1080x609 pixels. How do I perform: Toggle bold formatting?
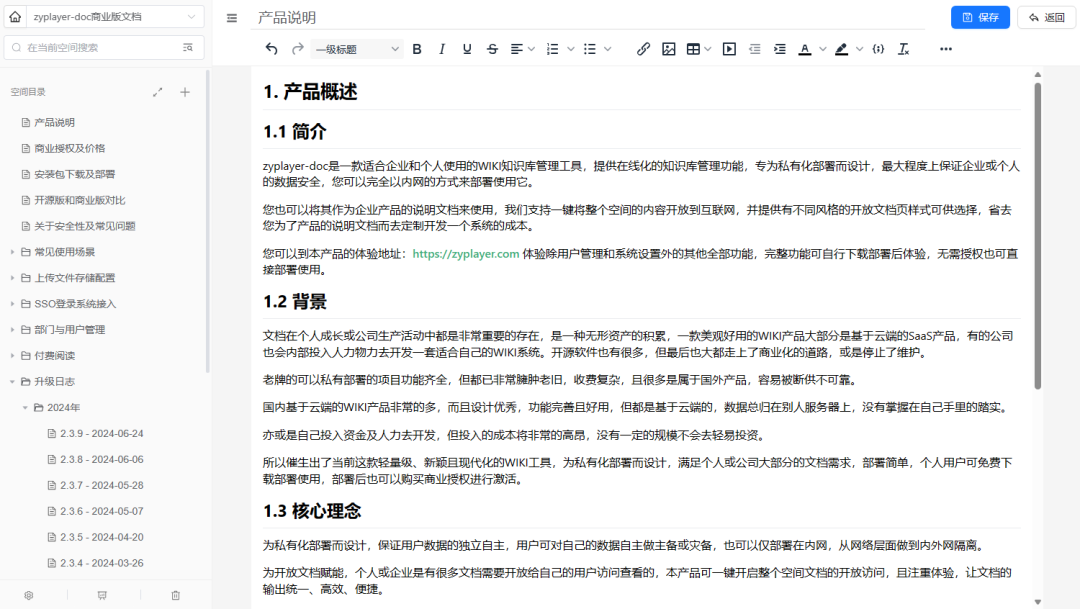pos(417,49)
